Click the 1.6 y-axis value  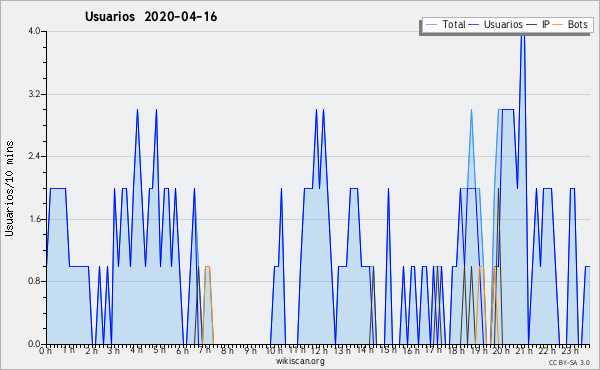coord(34,219)
